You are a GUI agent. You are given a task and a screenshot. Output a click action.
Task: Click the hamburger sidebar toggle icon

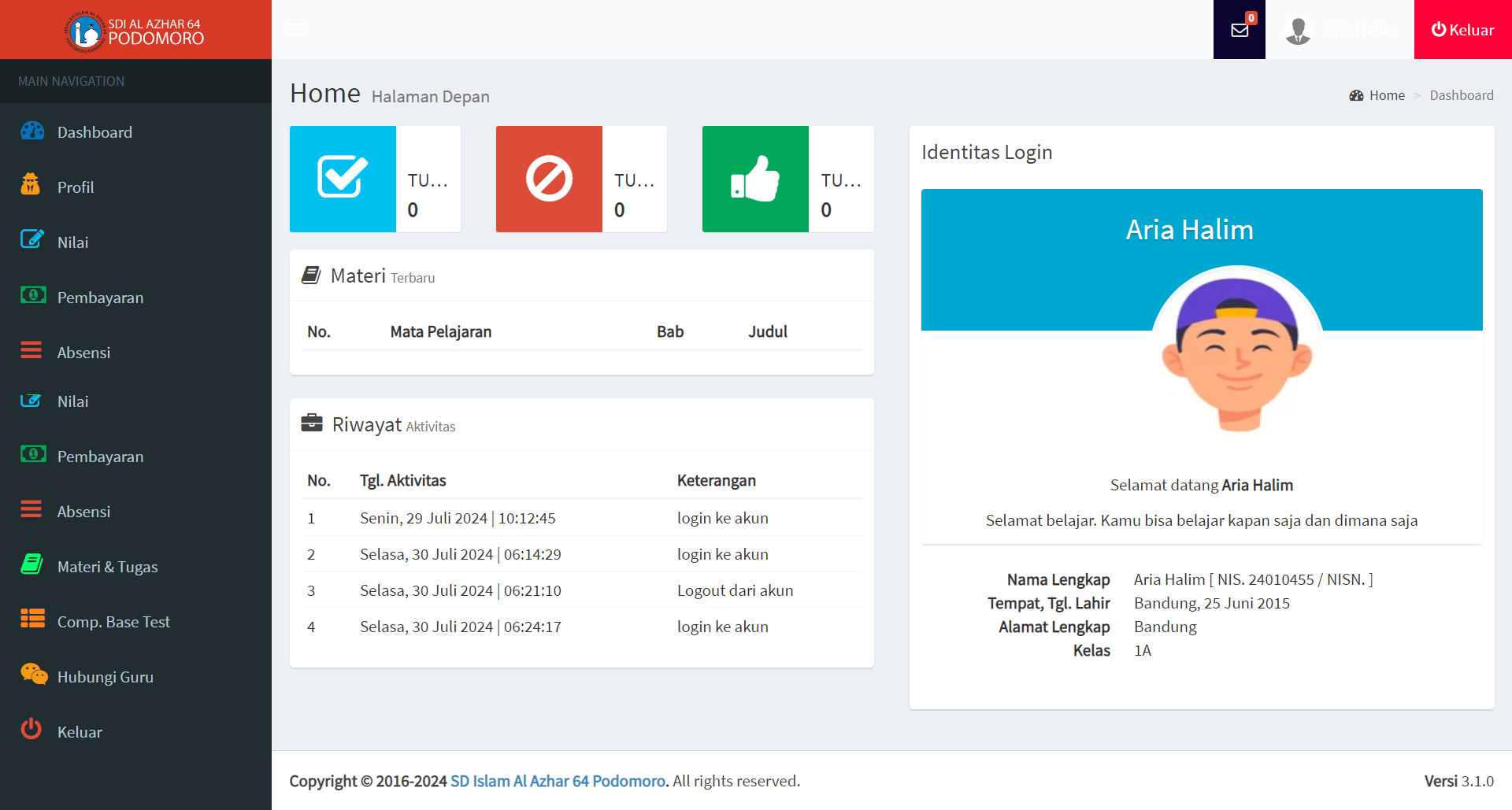pyautogui.click(x=297, y=30)
